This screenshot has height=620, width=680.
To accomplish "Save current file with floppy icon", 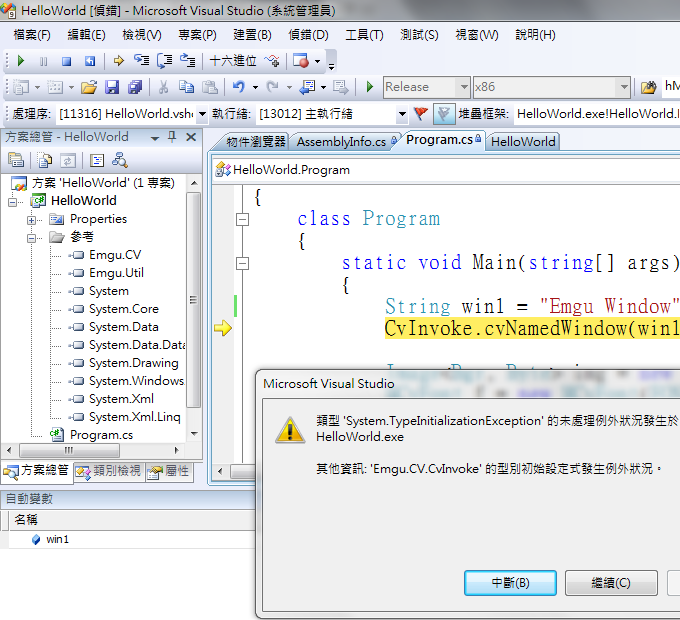I will pyautogui.click(x=112, y=87).
